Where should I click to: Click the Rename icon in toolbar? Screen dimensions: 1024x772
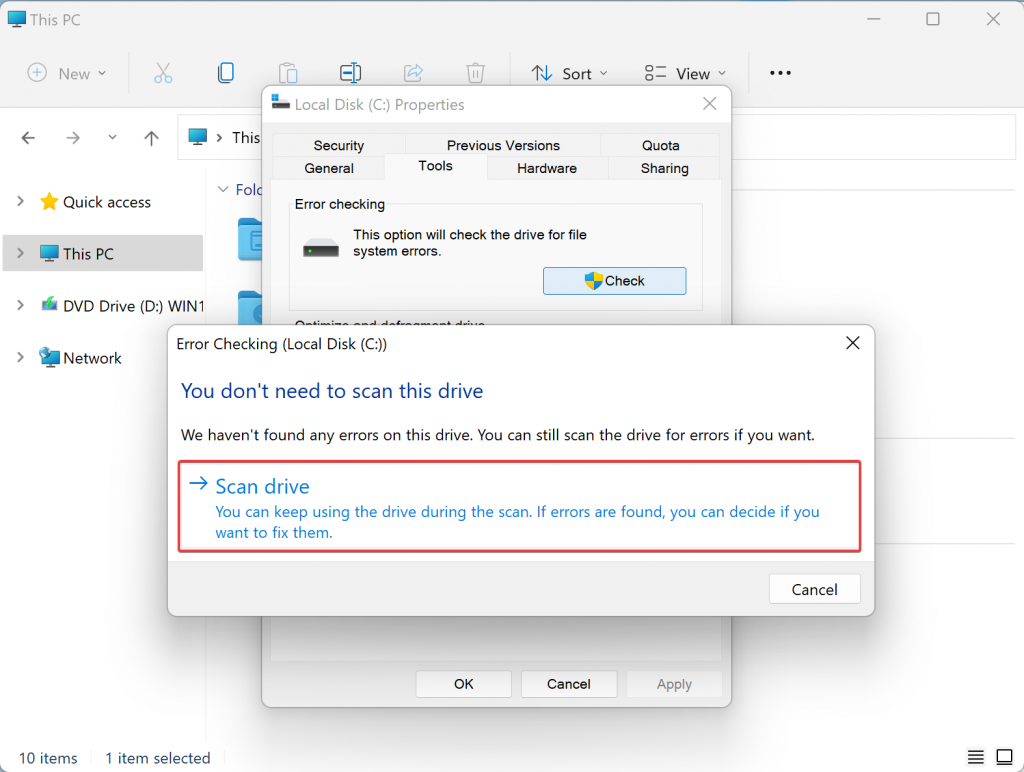click(x=351, y=73)
